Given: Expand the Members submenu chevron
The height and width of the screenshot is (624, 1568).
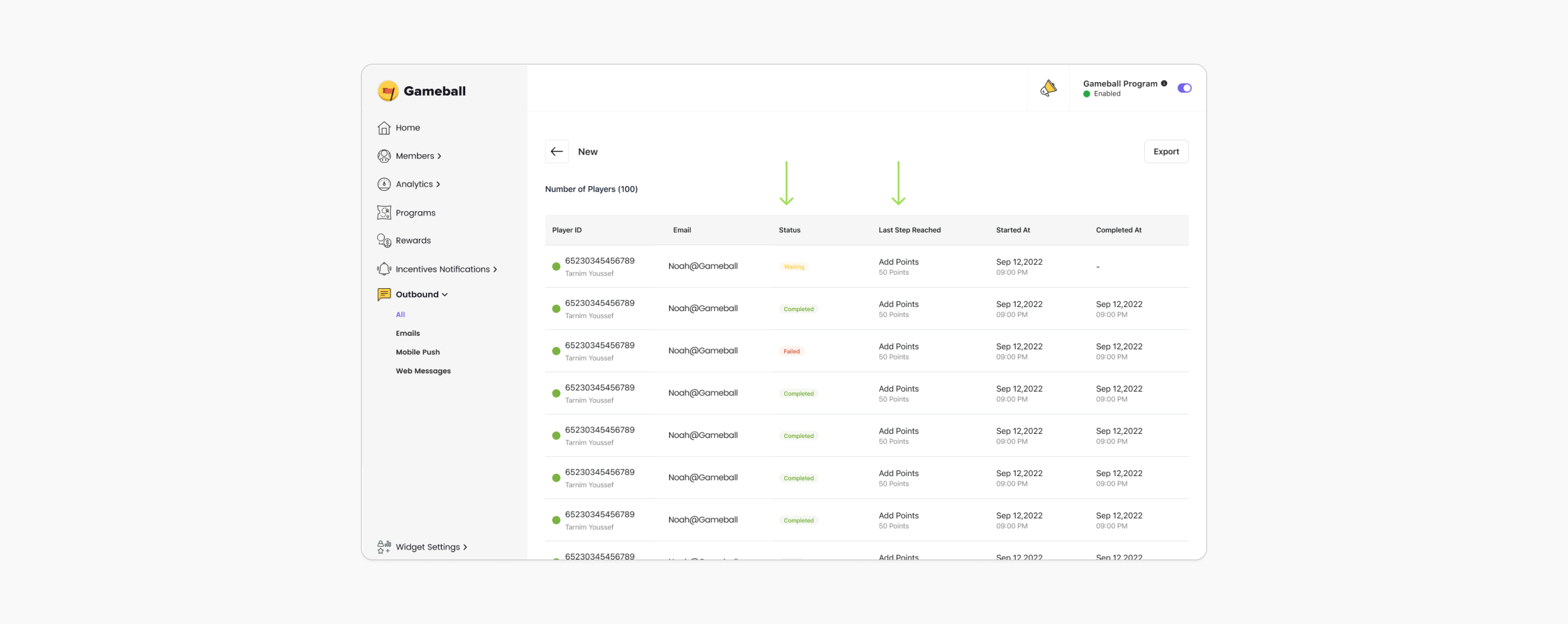Looking at the screenshot, I should tap(439, 156).
